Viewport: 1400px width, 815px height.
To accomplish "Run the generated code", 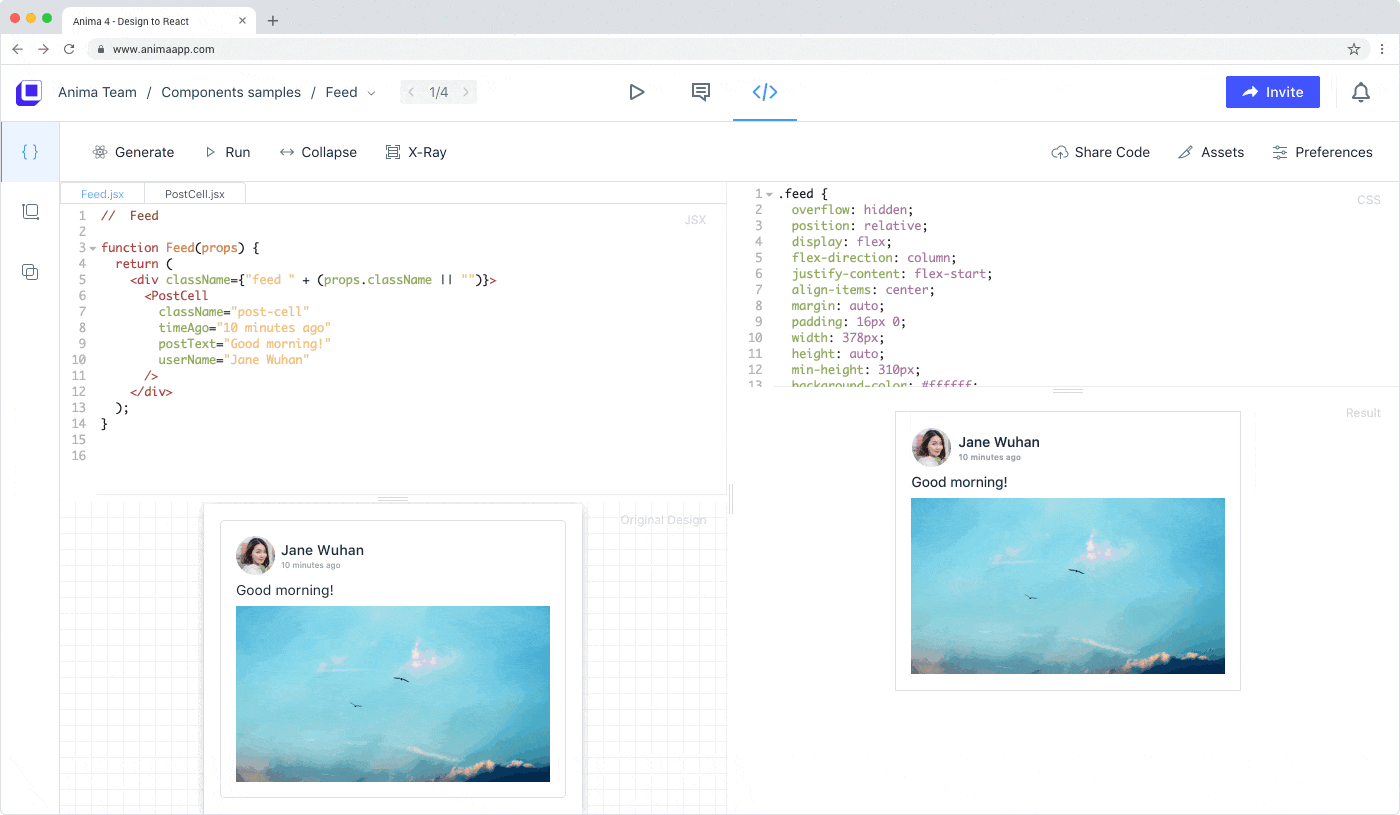I will click(228, 152).
